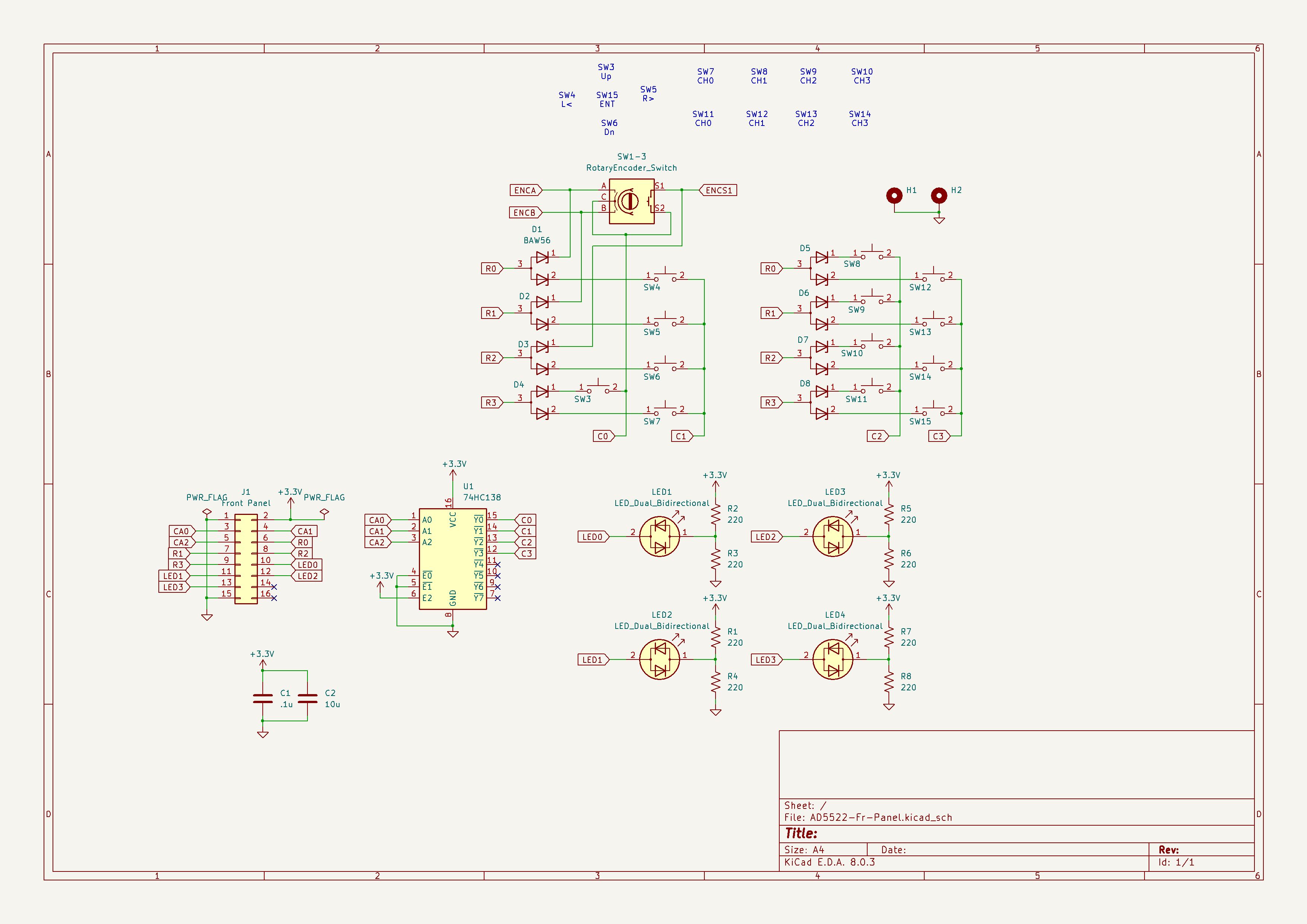The width and height of the screenshot is (1307, 924).
Task: Click the 'File: AD5522-Fr-Panel.kicad_sch' text
Action: click(x=868, y=817)
